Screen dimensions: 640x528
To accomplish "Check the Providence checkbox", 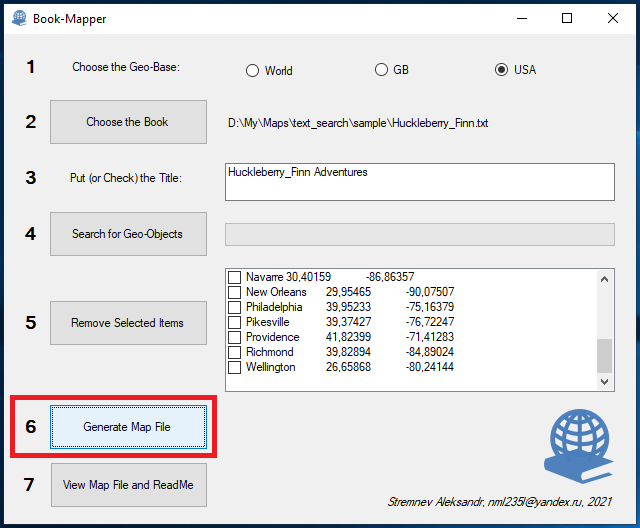I will 234,337.
